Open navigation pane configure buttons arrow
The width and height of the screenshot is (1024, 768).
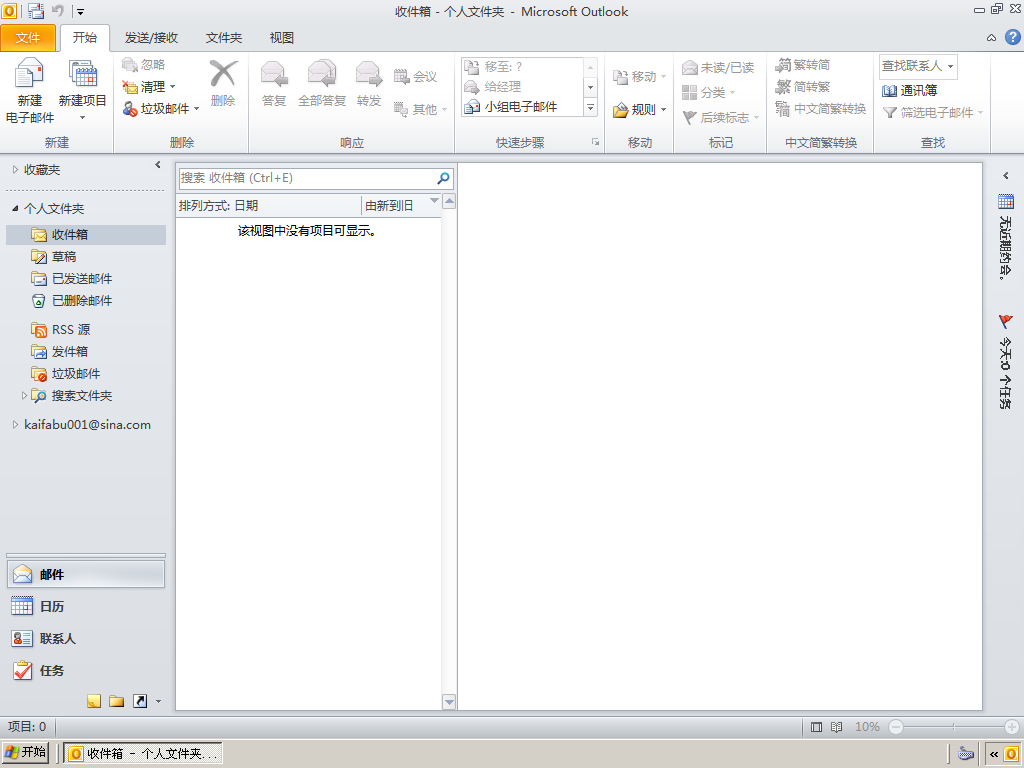158,702
